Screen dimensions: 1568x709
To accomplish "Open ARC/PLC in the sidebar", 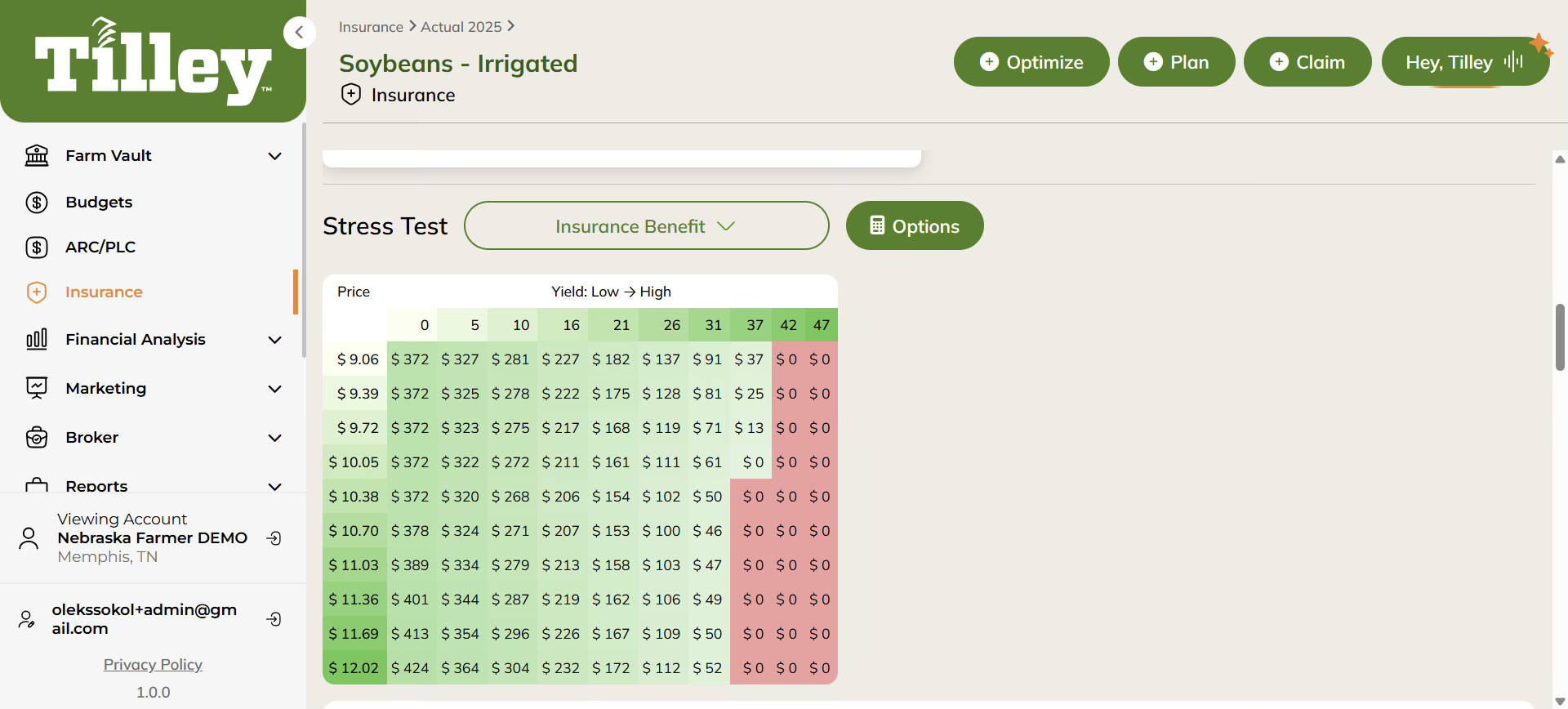I will 100,247.
